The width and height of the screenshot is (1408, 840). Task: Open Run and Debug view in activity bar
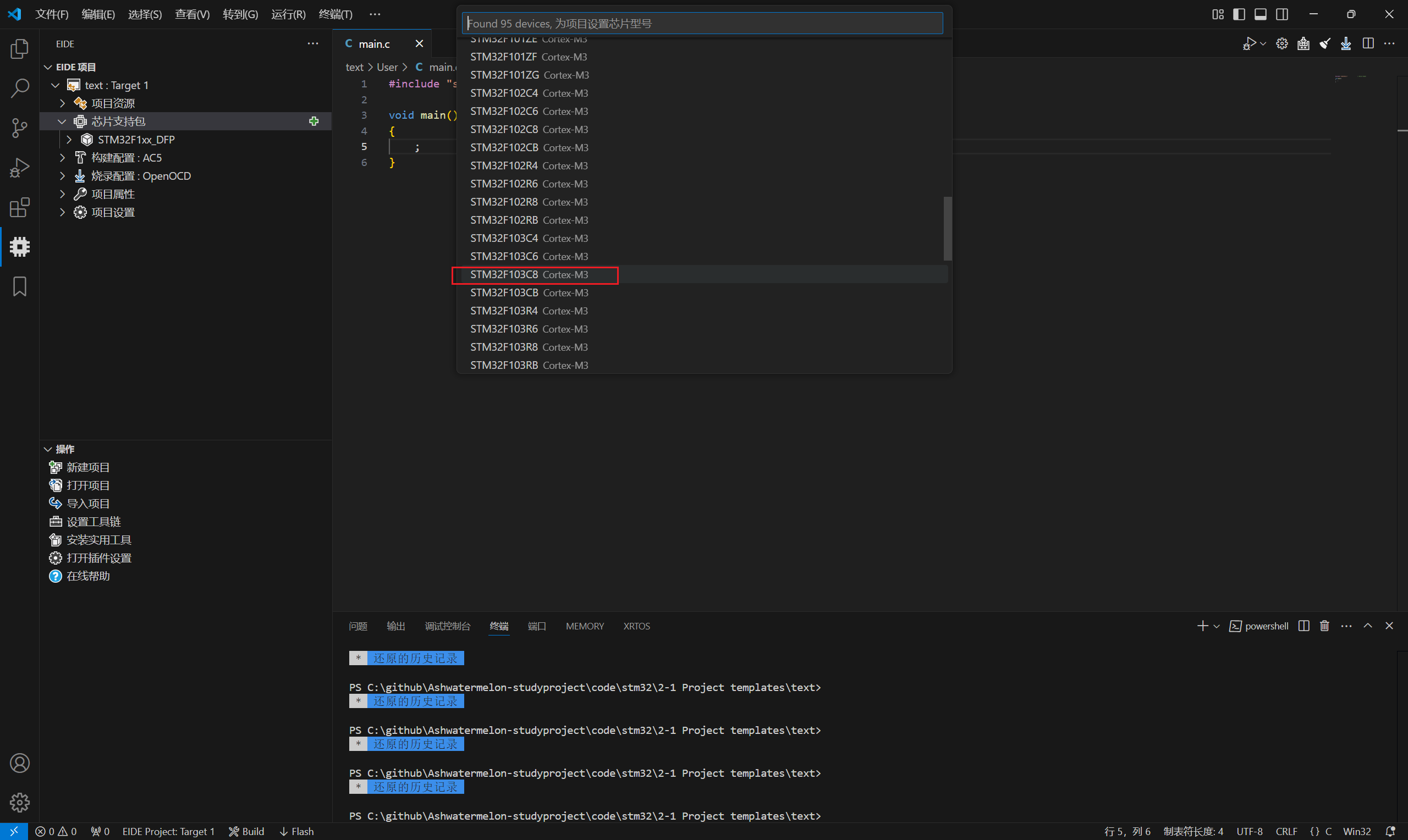(x=20, y=168)
